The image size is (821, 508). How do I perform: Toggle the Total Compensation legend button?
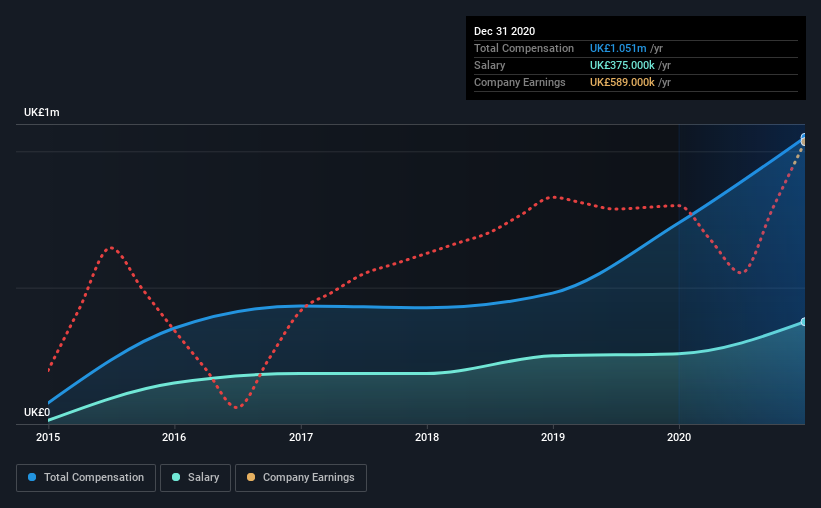[x=86, y=478]
